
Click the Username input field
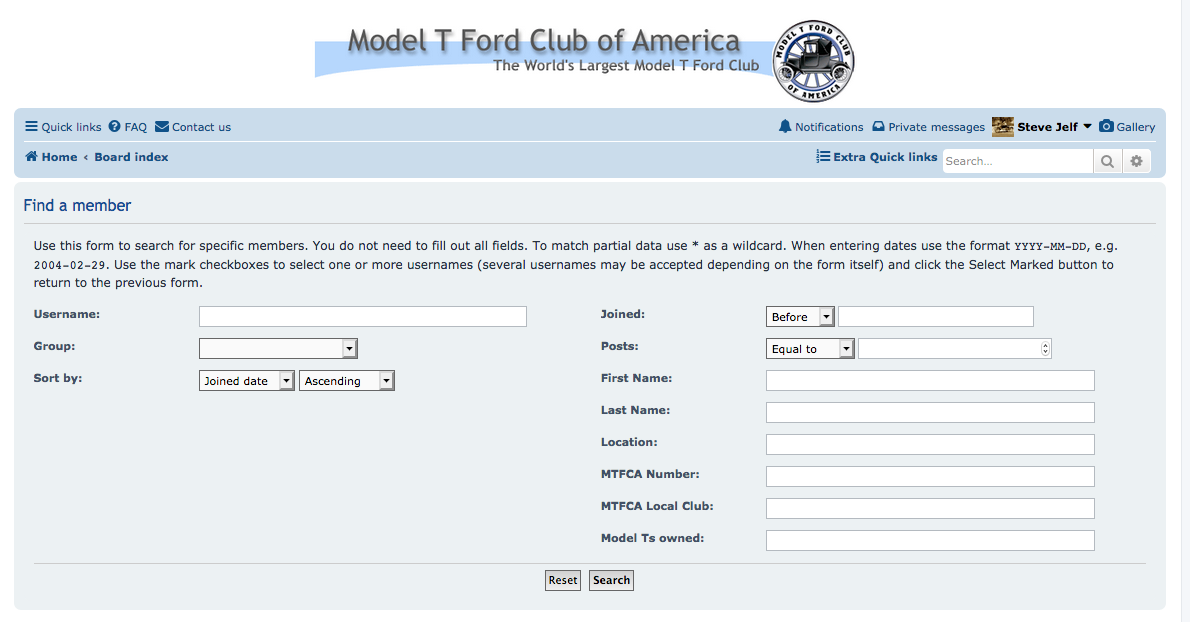(362, 317)
